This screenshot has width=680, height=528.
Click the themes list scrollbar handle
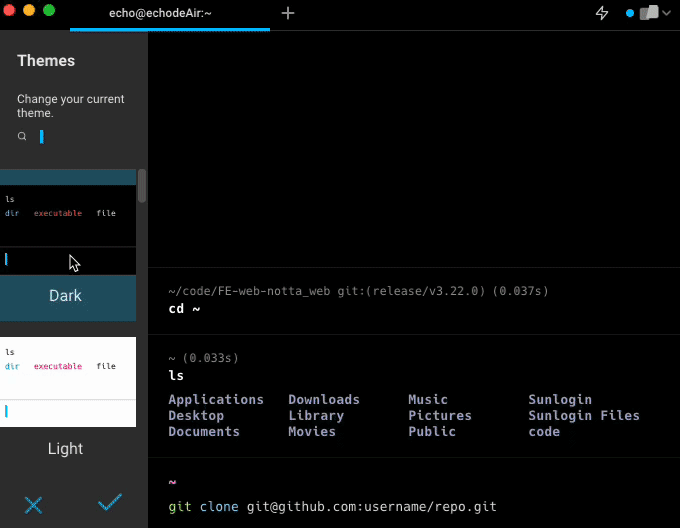coord(142,186)
